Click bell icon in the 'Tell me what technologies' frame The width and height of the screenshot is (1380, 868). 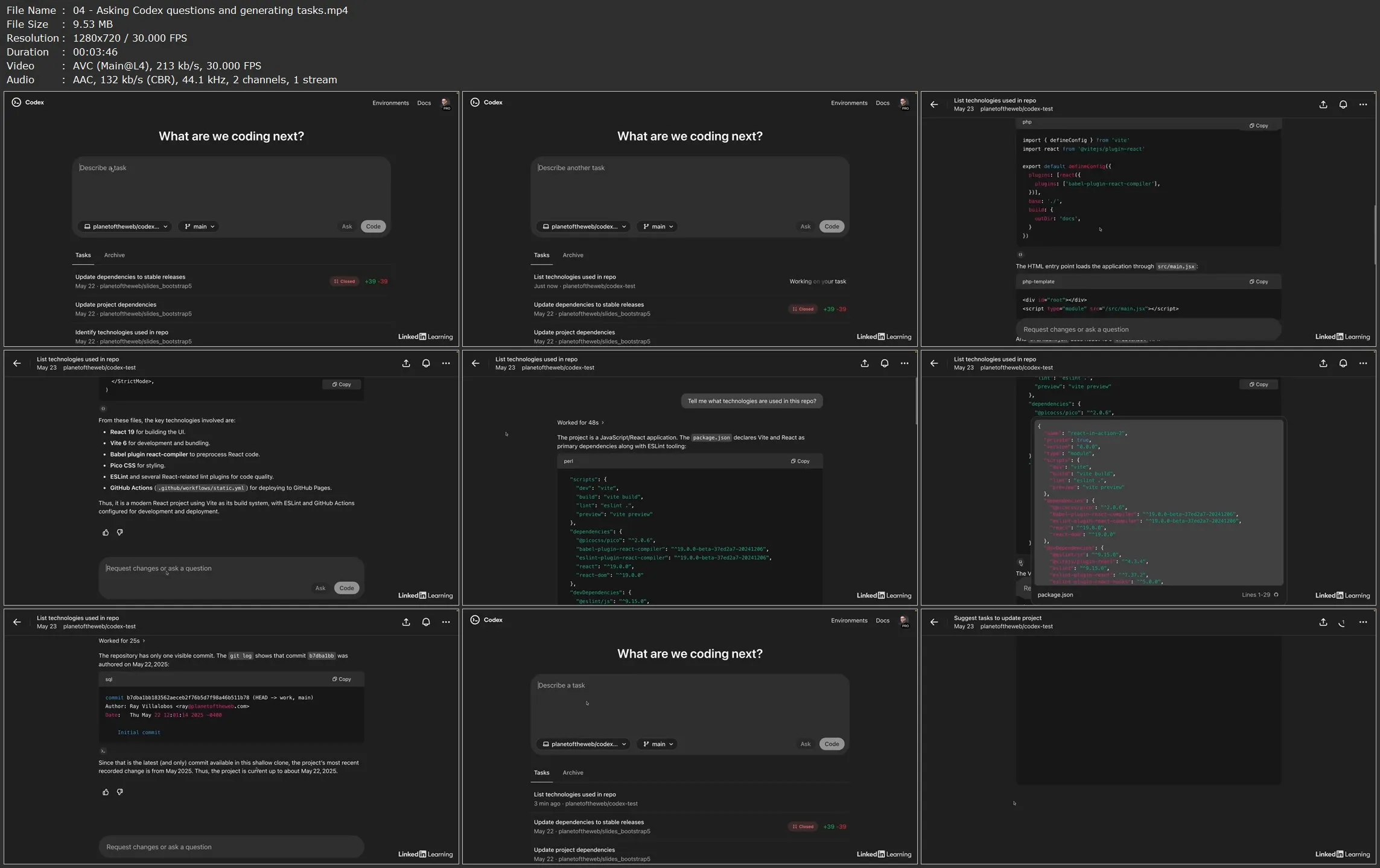[x=885, y=363]
